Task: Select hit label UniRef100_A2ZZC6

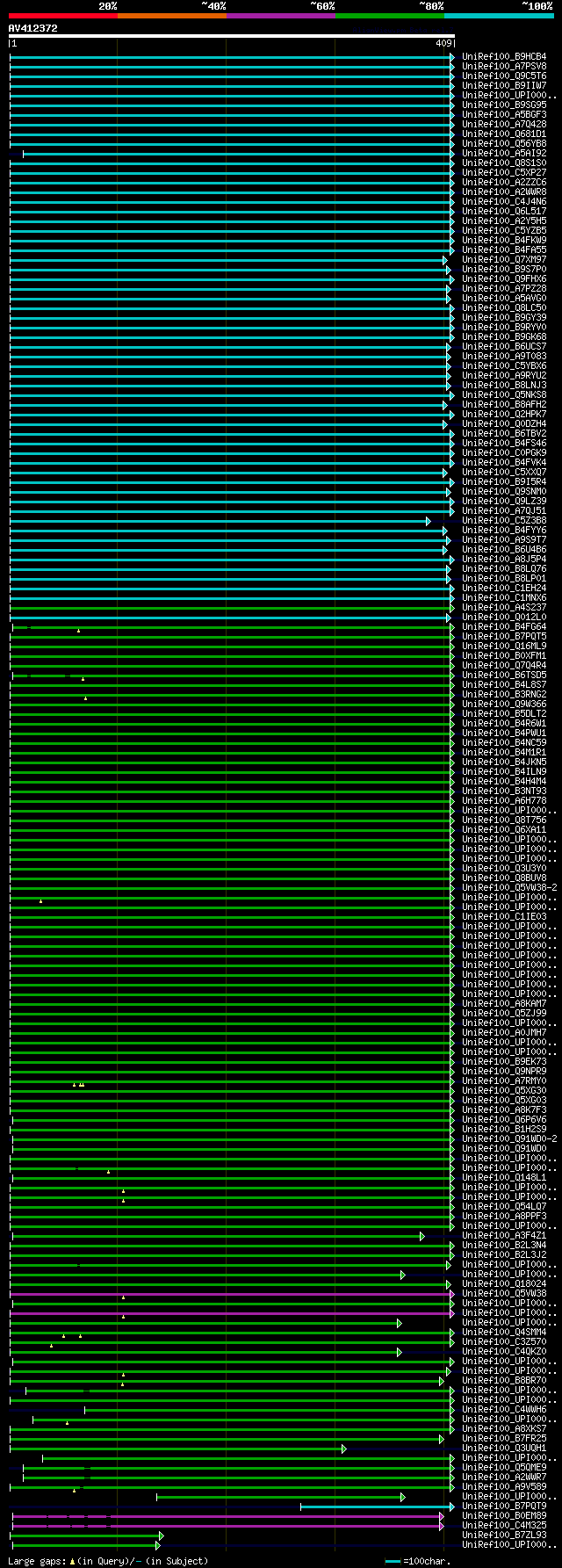Action: point(504,183)
